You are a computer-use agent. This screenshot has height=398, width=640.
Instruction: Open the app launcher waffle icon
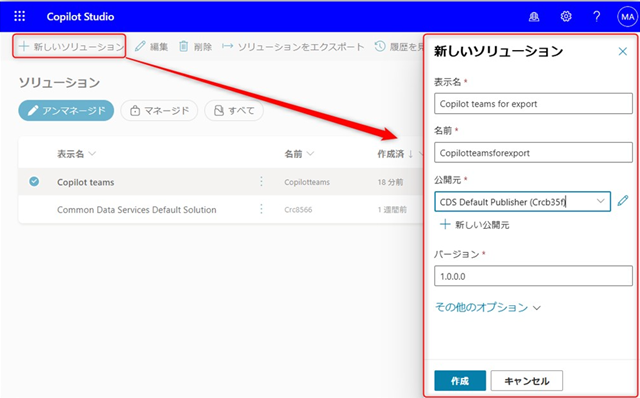point(20,16)
